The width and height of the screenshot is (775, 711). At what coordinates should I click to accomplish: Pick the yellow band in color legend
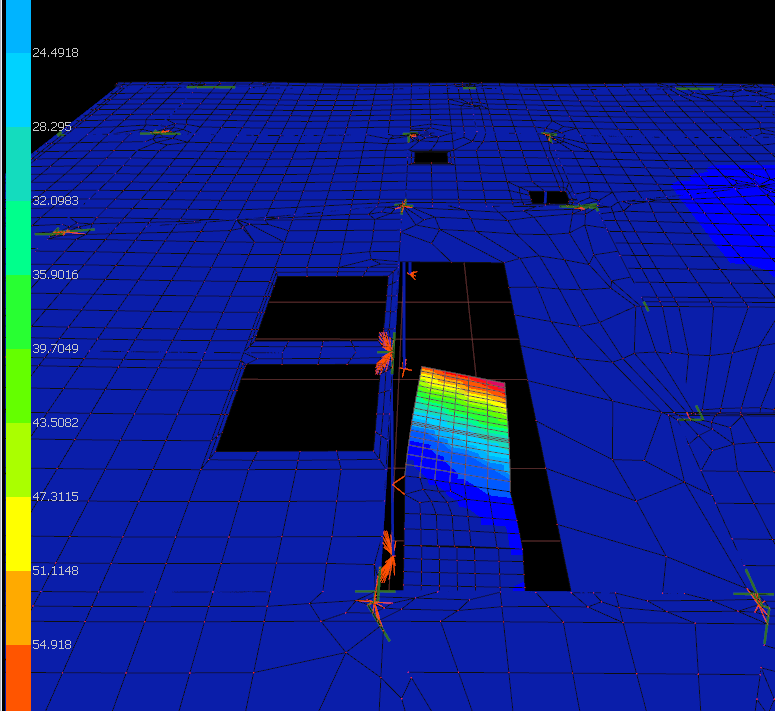click(18, 534)
